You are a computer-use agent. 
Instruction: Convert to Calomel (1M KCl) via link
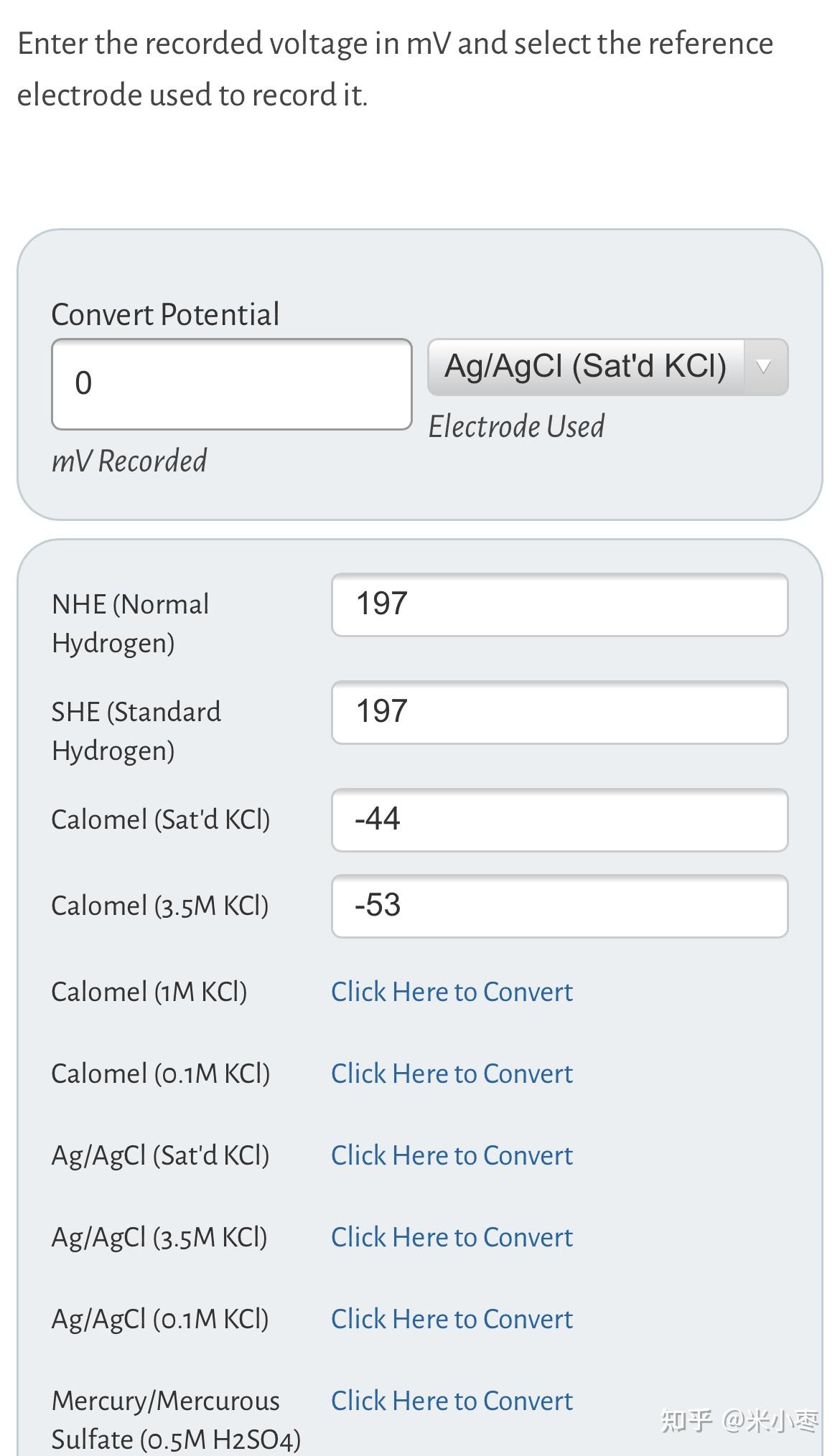click(452, 992)
